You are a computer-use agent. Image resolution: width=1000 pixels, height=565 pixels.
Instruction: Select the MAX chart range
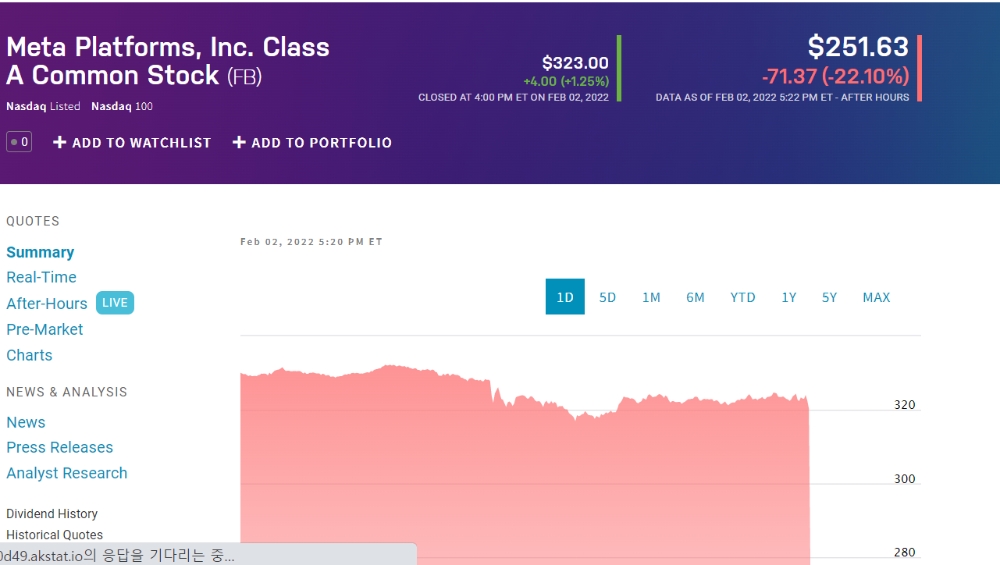[x=876, y=297]
